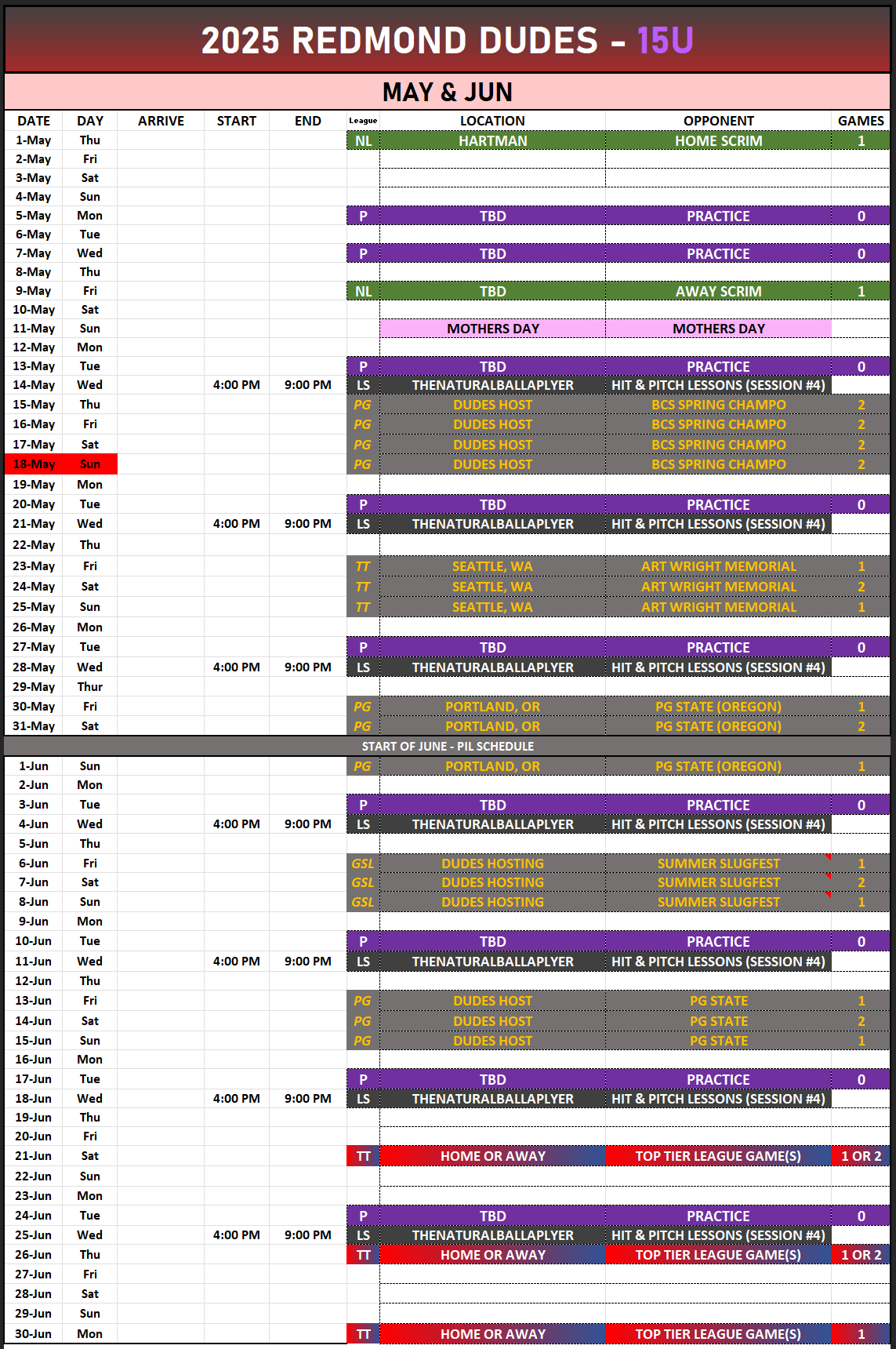
Task: Click the START column header
Action: (237, 121)
